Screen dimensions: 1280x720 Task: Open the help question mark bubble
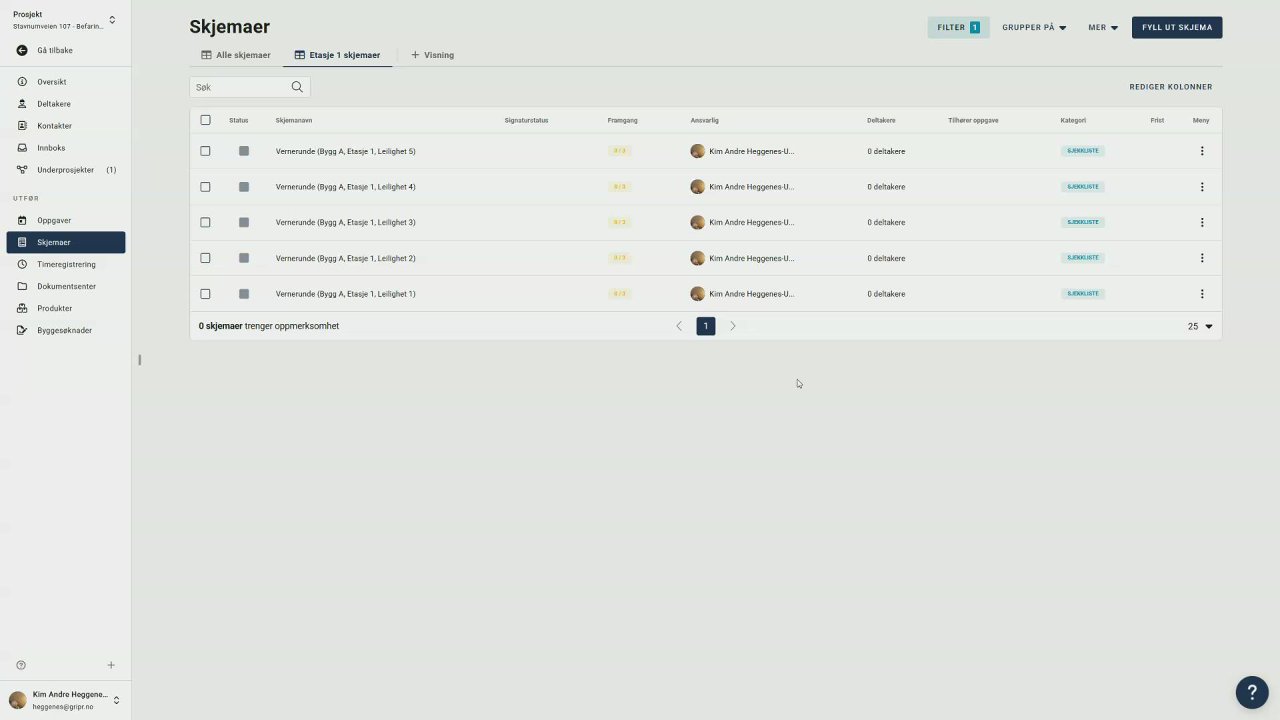pyautogui.click(x=1252, y=692)
